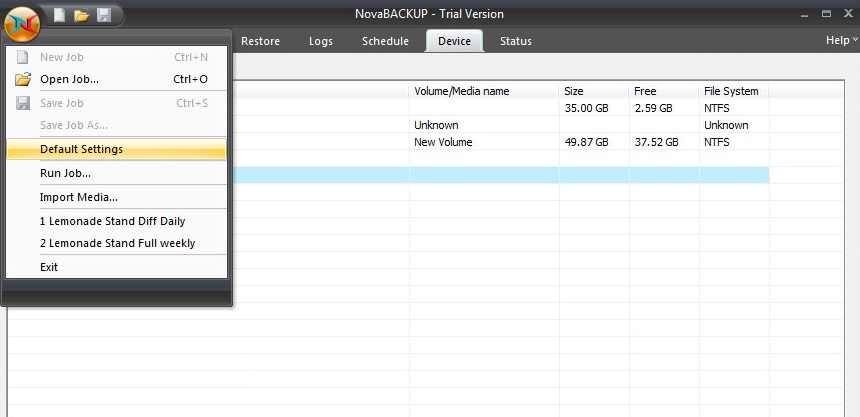Maximize the NovaBACKUP window
The height and width of the screenshot is (417, 860).
[827, 14]
